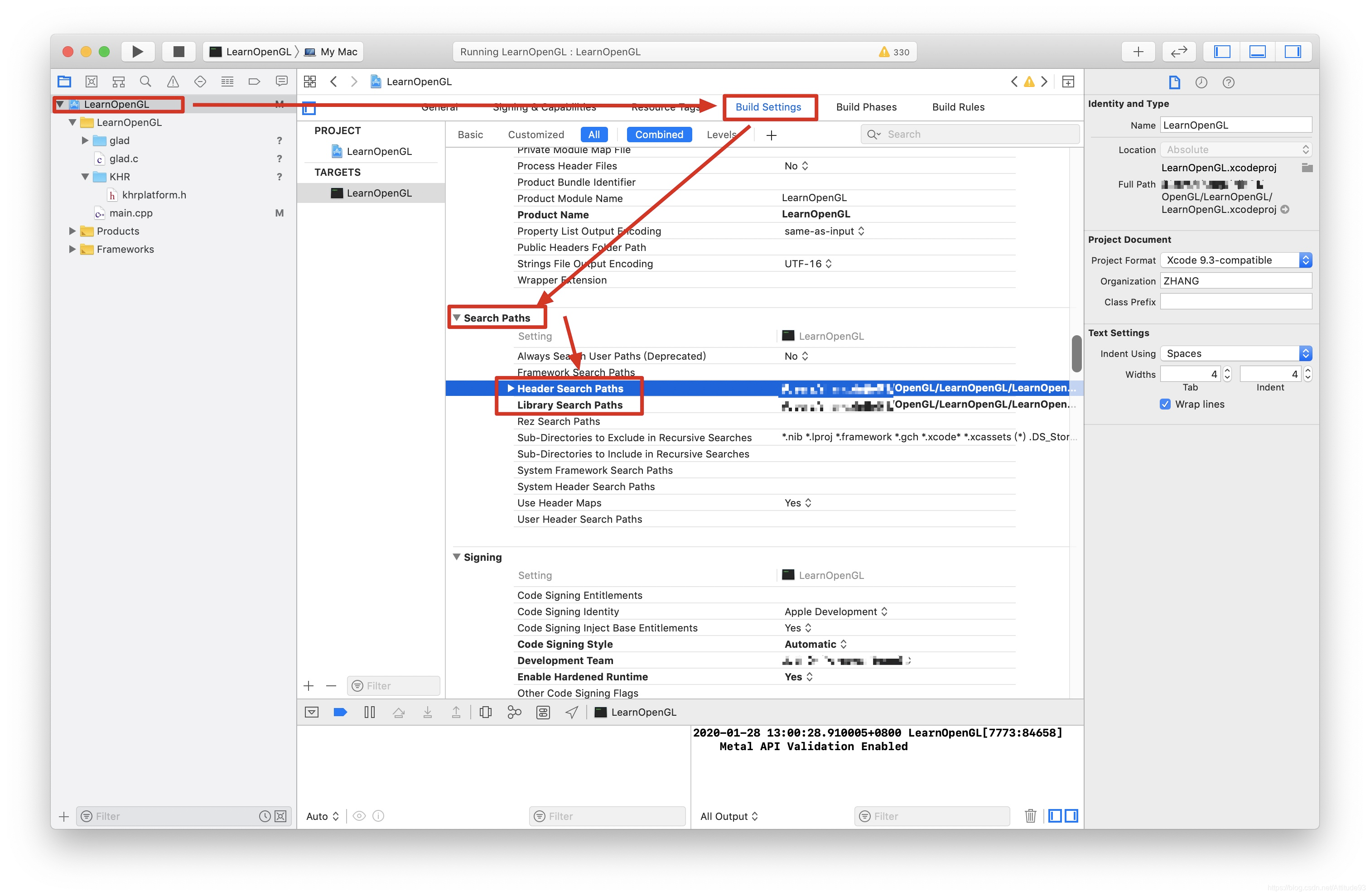Click the build settings Search field
Viewport: 1370px width, 896px height.
(x=970, y=134)
